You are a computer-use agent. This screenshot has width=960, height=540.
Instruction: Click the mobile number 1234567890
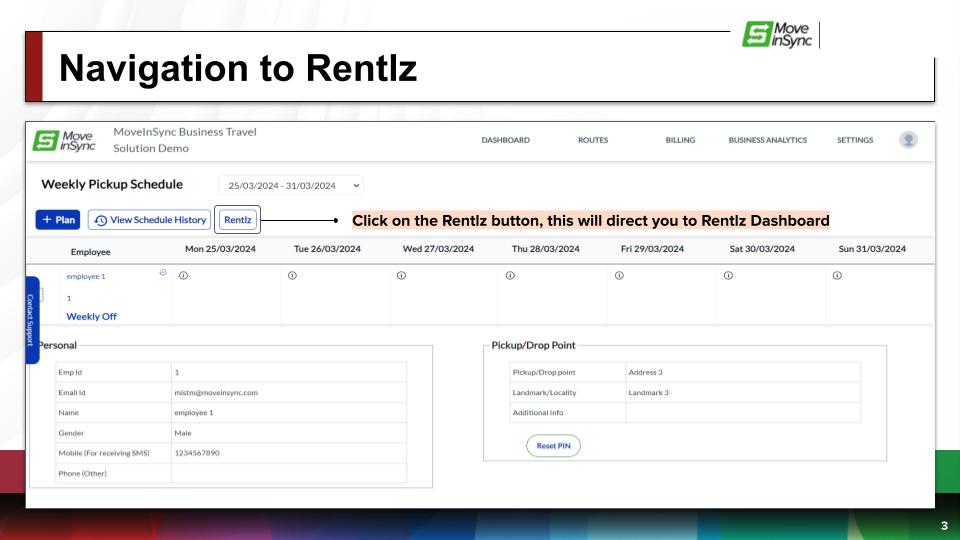pos(197,453)
